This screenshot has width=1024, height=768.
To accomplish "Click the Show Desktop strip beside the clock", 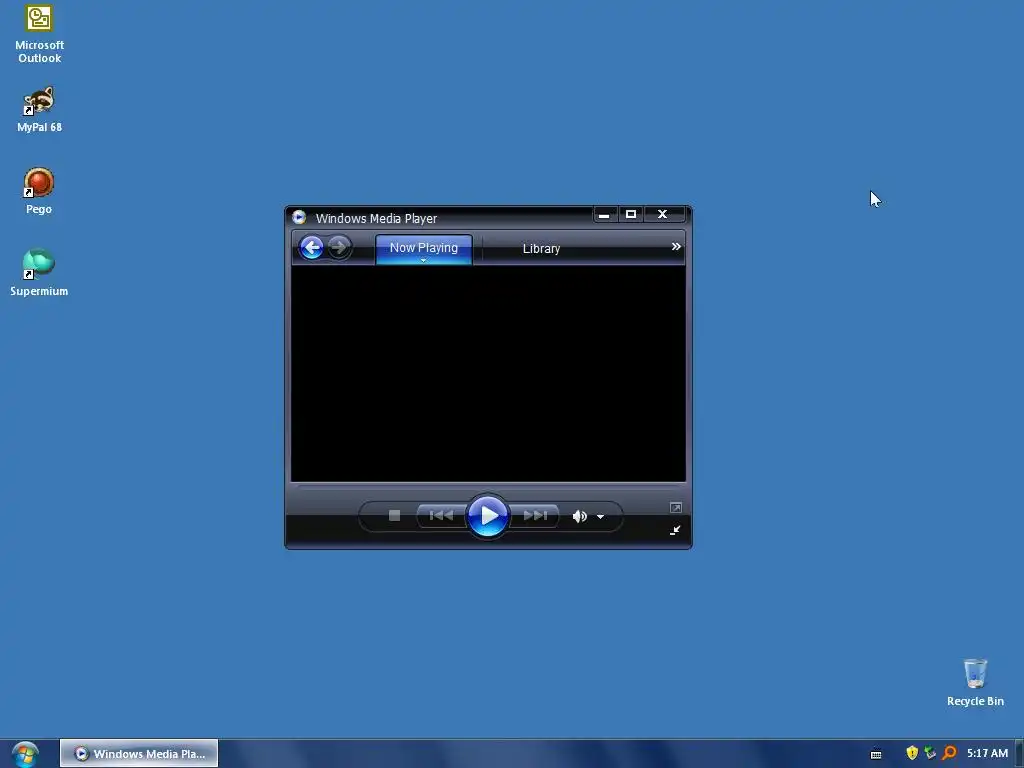I will pos(1019,754).
